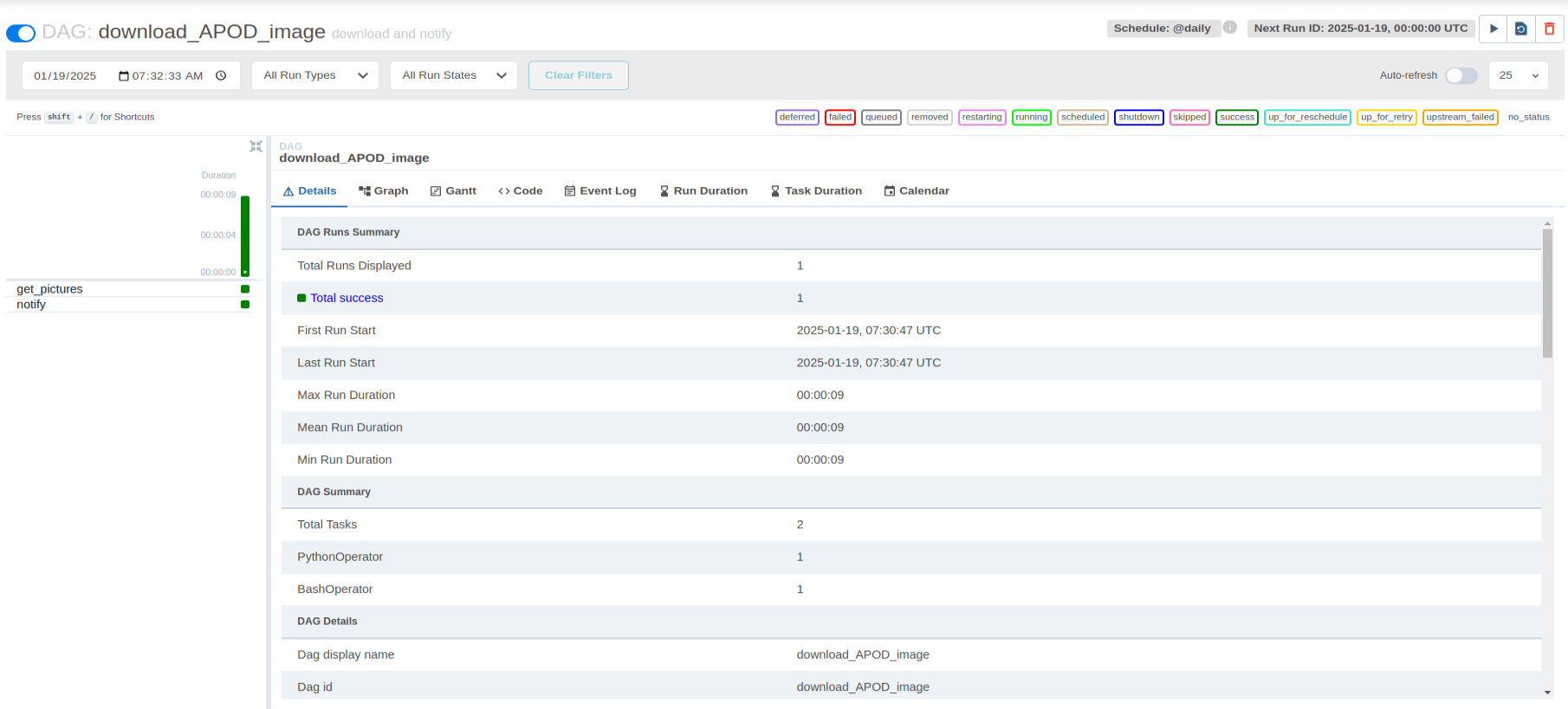Screen dimensions: 1568x709
Task: Click the Clear Filters button
Action: [579, 75]
